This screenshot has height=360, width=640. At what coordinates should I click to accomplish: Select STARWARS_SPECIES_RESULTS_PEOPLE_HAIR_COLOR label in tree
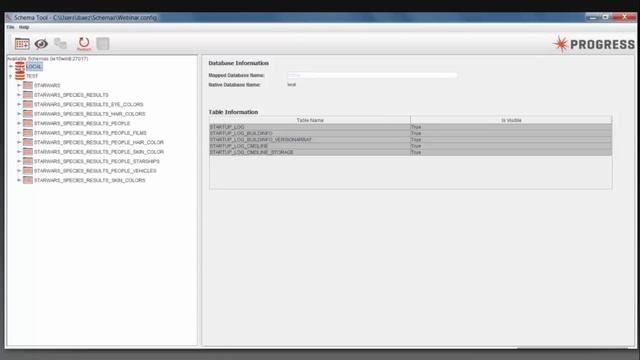[x=99, y=142]
